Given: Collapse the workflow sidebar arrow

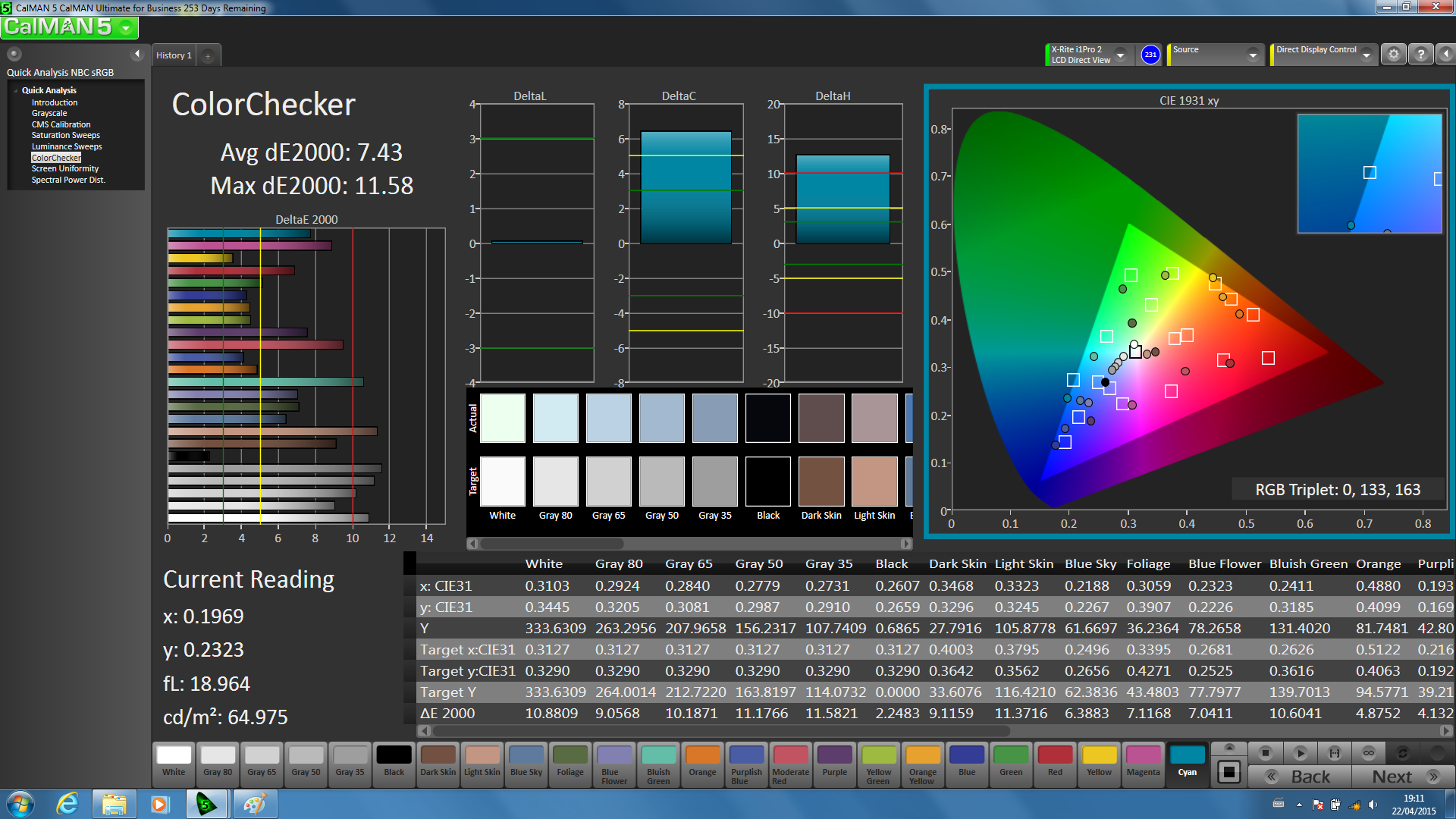Looking at the screenshot, I should 137,54.
